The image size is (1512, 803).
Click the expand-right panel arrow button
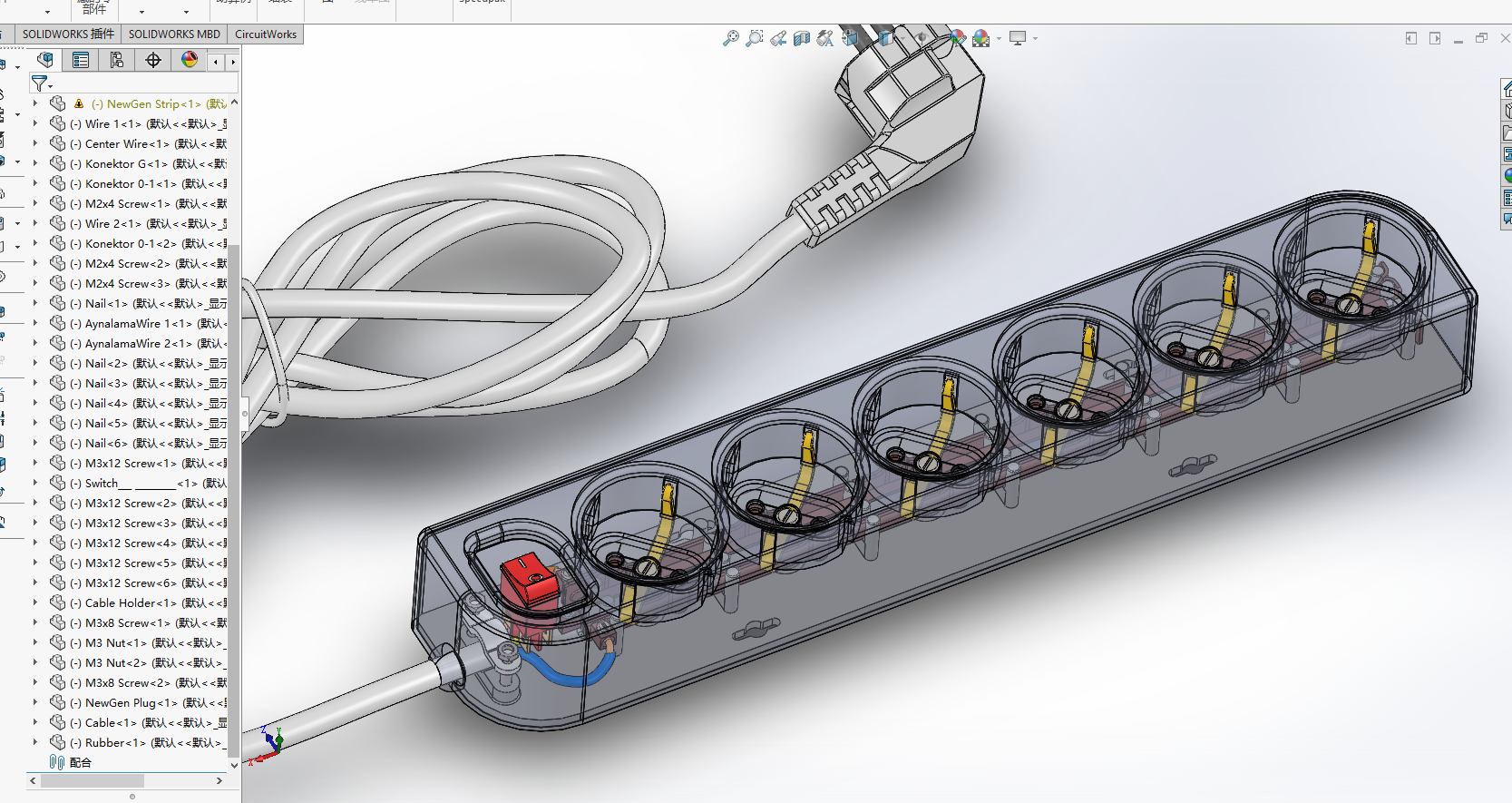1435,38
